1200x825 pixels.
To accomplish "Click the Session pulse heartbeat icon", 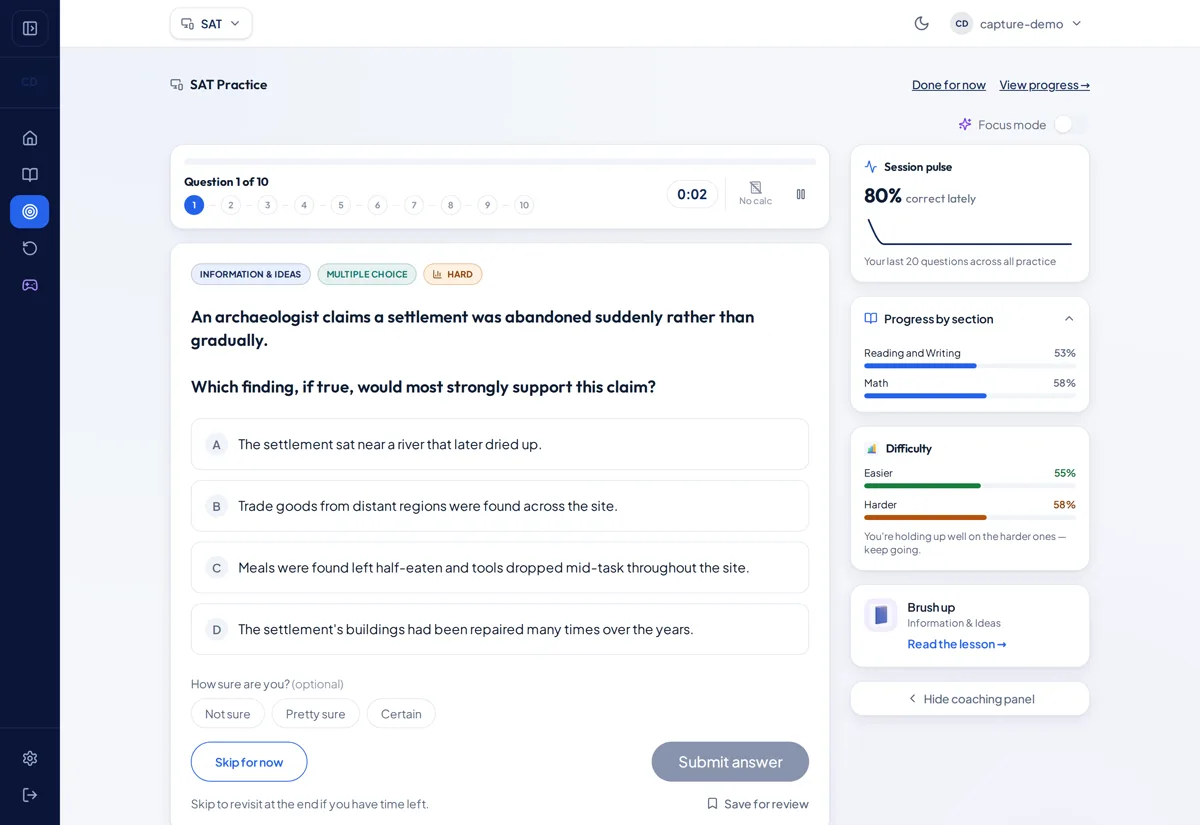I will (x=871, y=167).
